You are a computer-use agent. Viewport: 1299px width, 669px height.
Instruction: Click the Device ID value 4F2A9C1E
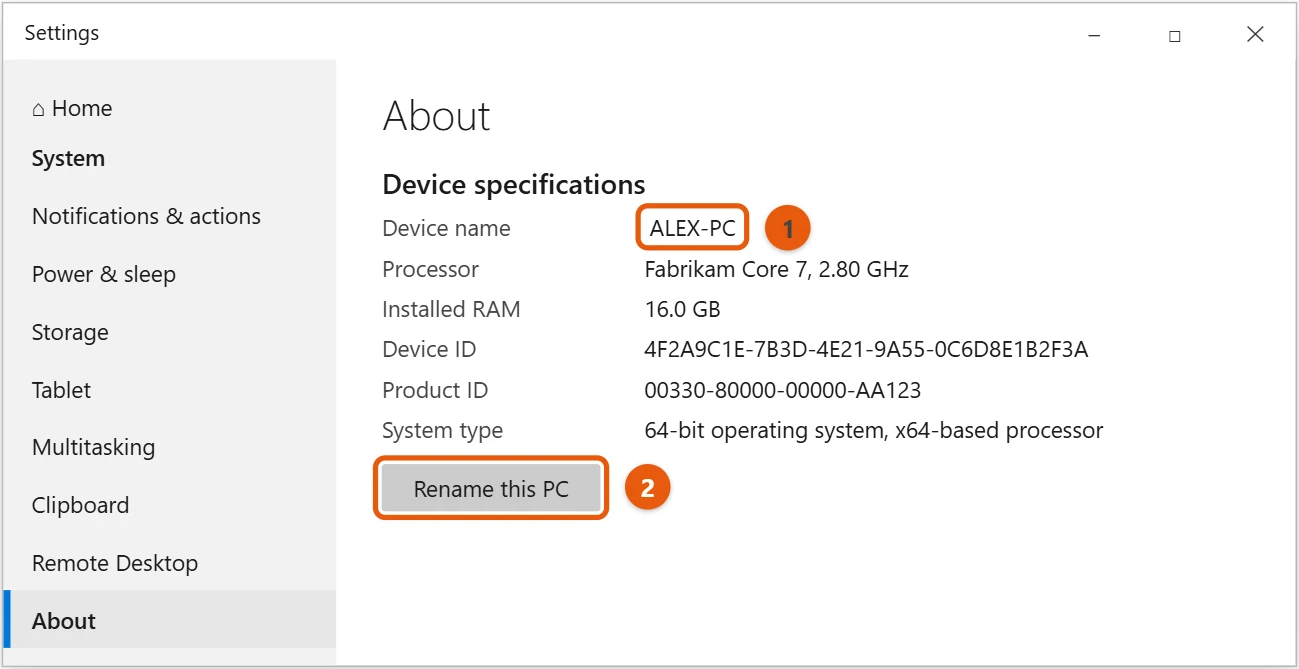[x=866, y=349]
